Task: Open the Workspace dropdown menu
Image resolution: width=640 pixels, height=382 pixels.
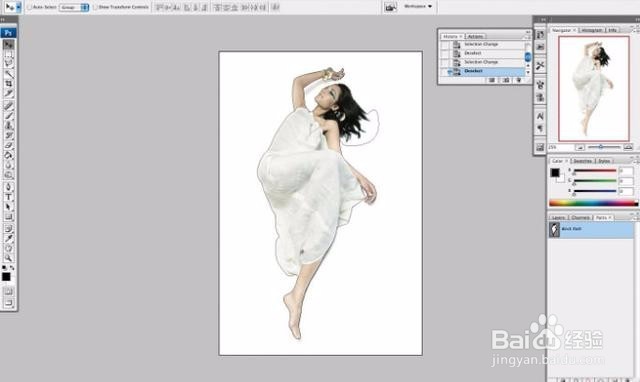Action: point(418,7)
